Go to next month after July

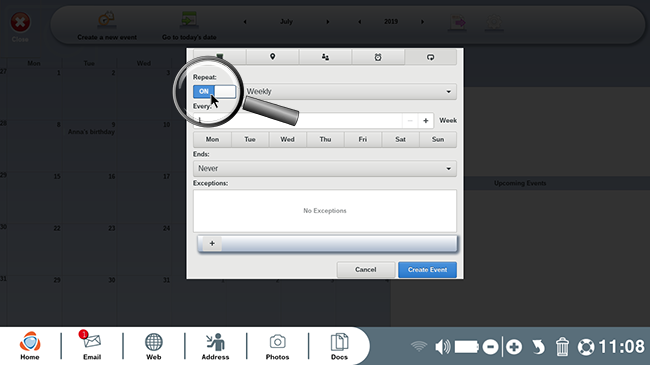tap(327, 22)
